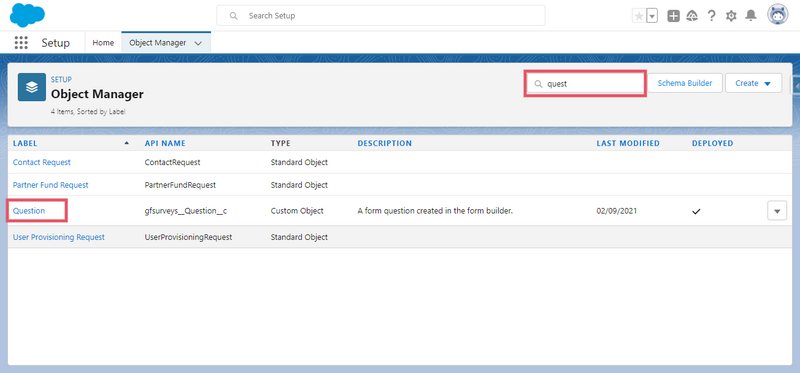Click the 'UserProvisioningRequest' API name cell
The width and height of the screenshot is (800, 373).
189,237
